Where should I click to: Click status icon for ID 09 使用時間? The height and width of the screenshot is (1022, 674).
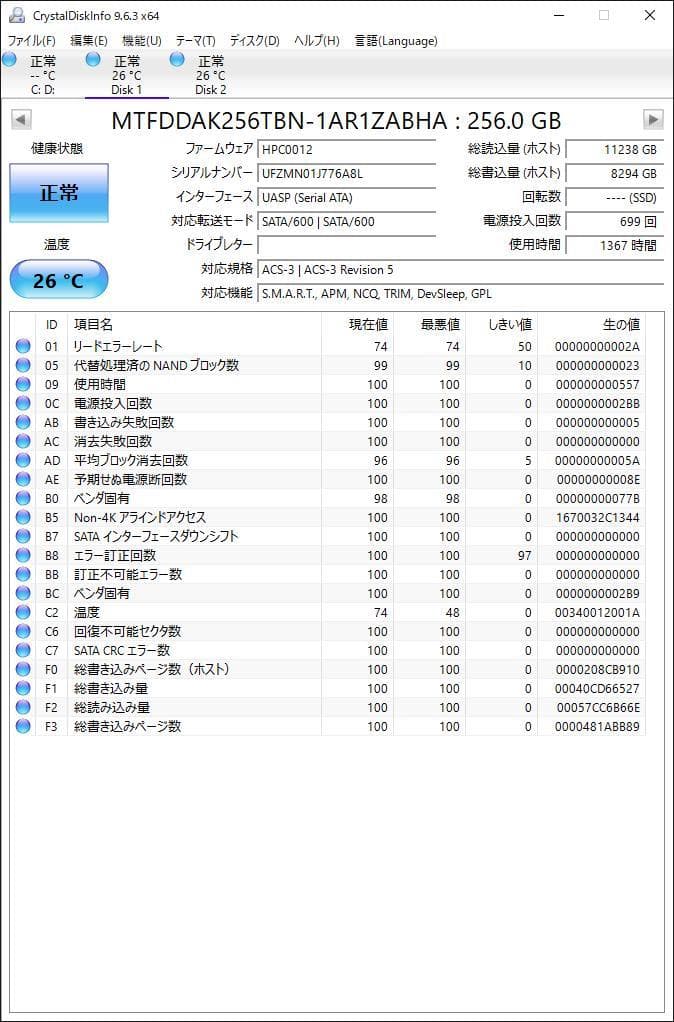coord(23,384)
